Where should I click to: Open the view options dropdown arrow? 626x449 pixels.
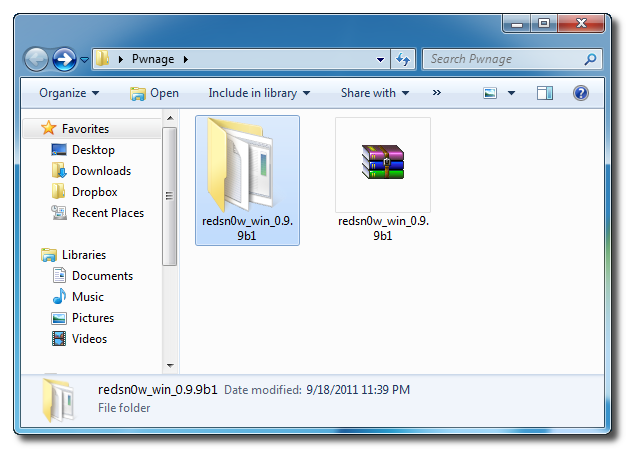point(511,93)
